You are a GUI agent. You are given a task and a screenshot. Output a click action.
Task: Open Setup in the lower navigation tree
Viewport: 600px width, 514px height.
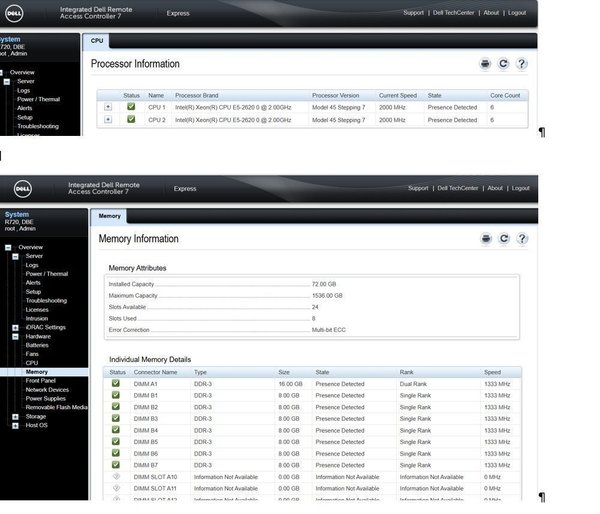[33, 292]
